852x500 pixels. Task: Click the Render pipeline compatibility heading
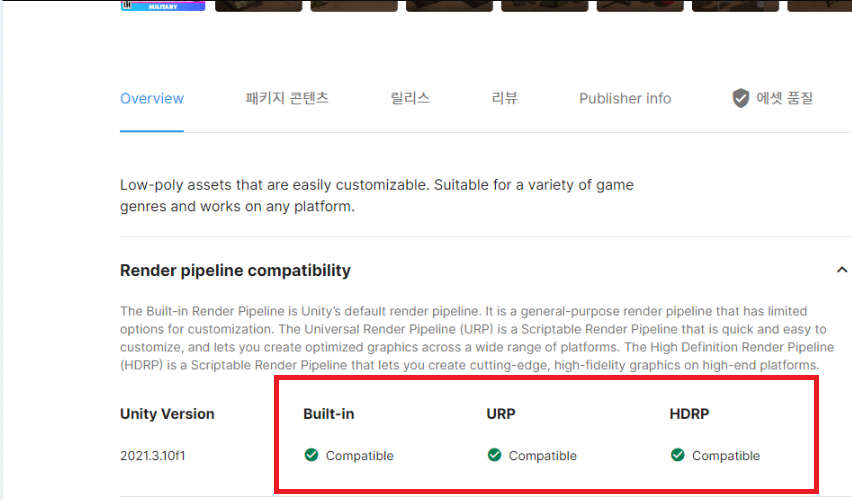(x=235, y=270)
